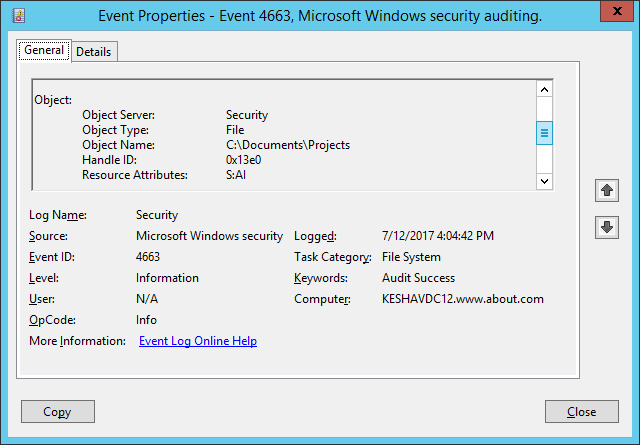Image resolution: width=640 pixels, height=445 pixels.
Task: Click the OpCode value Info
Action: tap(146, 320)
